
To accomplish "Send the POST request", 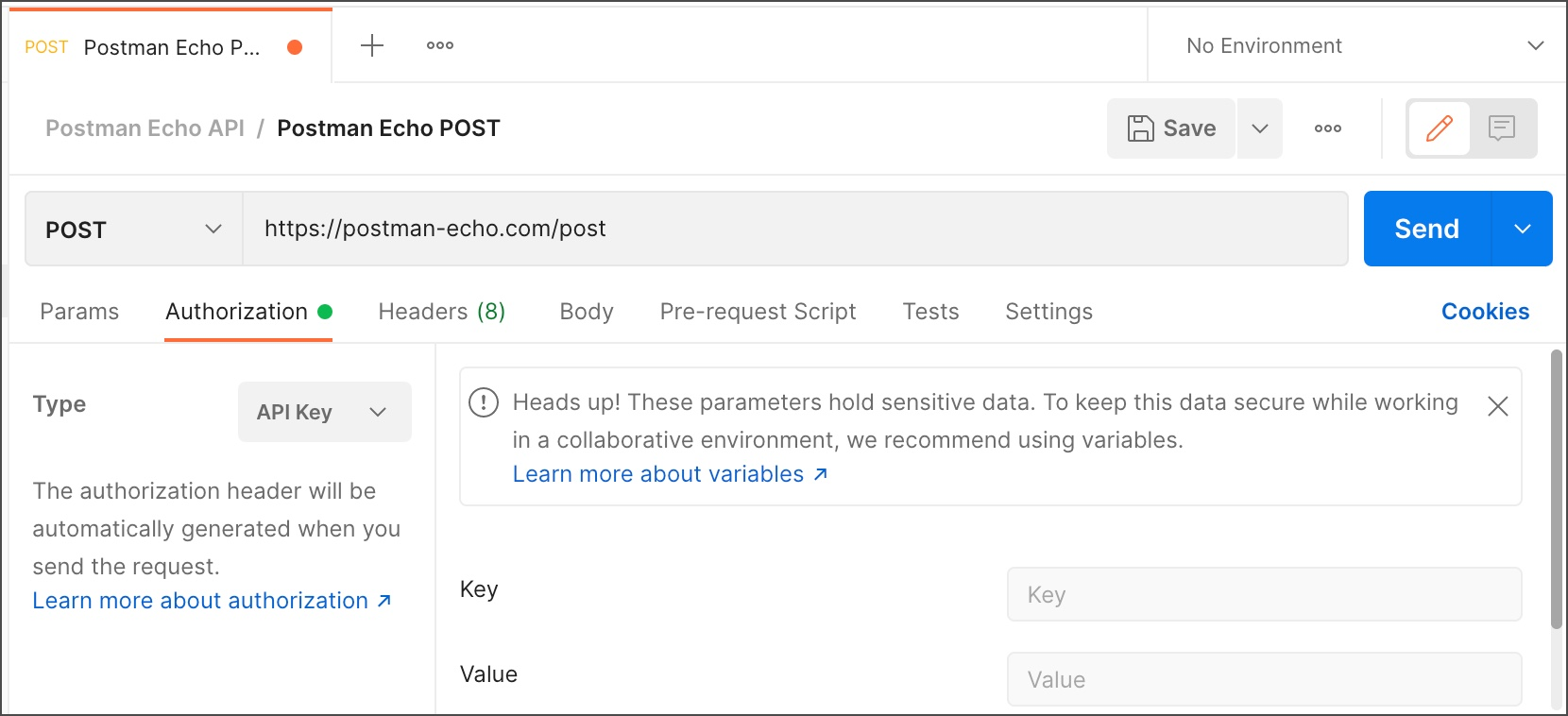I will (x=1427, y=229).
